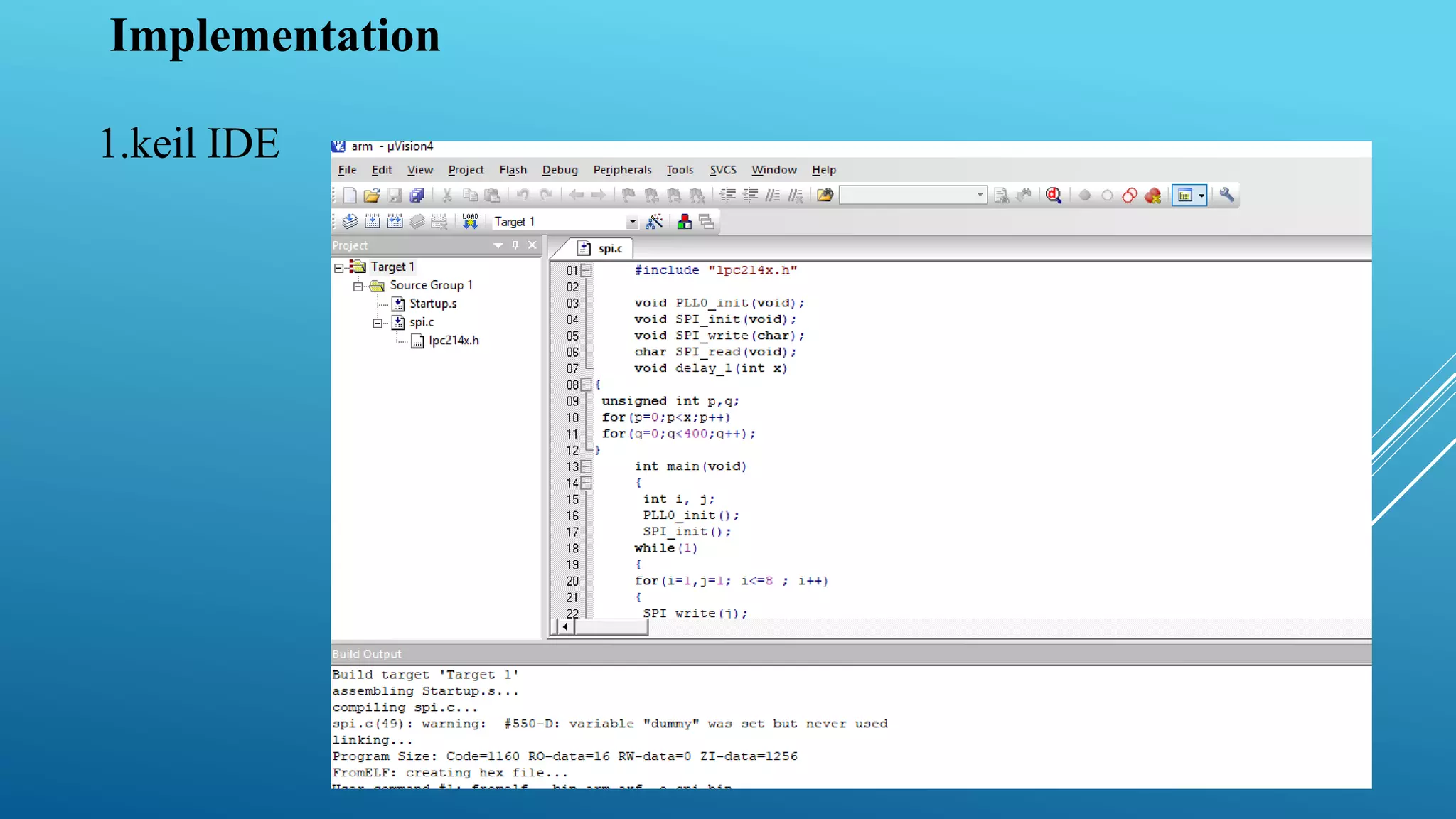The width and height of the screenshot is (1456, 819).
Task: Click the 'dummy' warning line in Build Output
Action: [x=610, y=724]
